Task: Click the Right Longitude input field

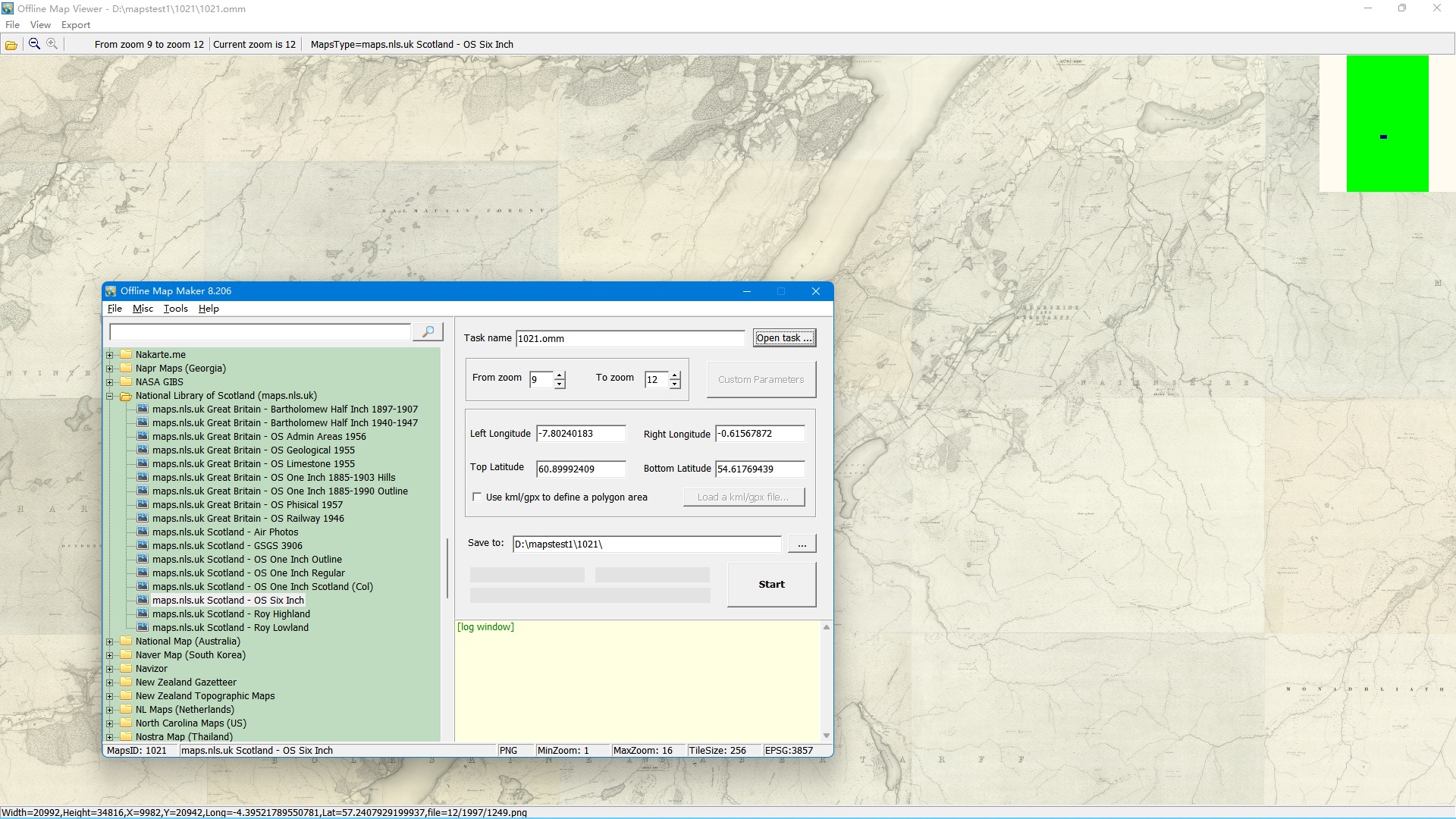Action: click(760, 434)
